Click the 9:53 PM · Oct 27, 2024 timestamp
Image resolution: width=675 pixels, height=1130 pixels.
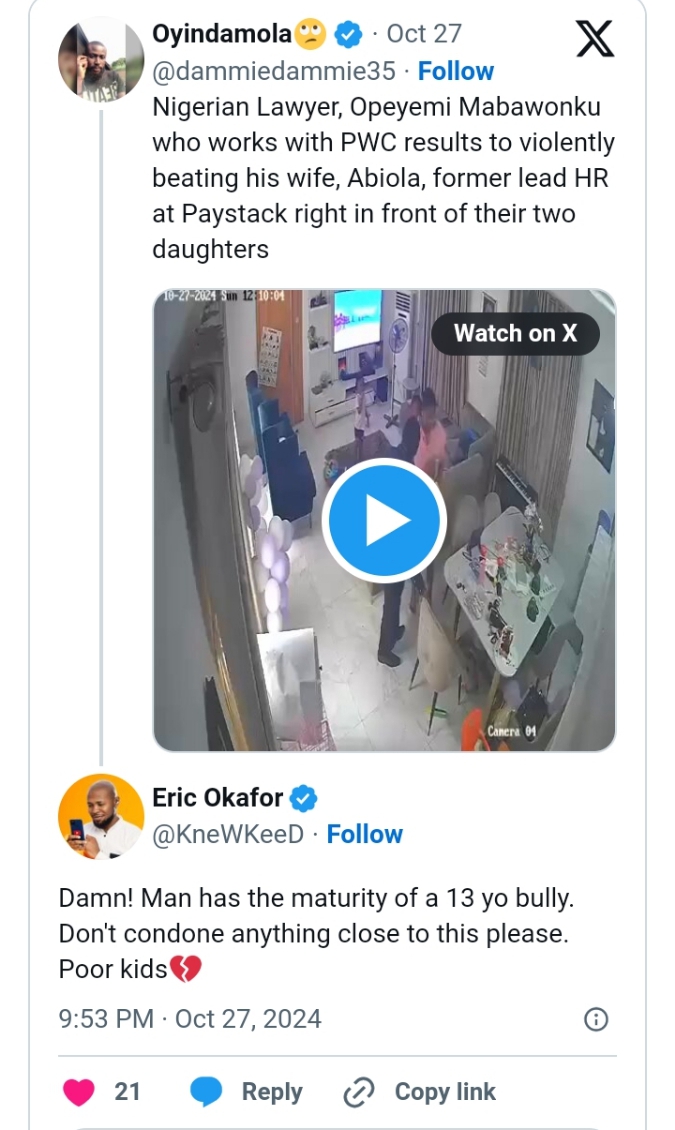tap(190, 1019)
